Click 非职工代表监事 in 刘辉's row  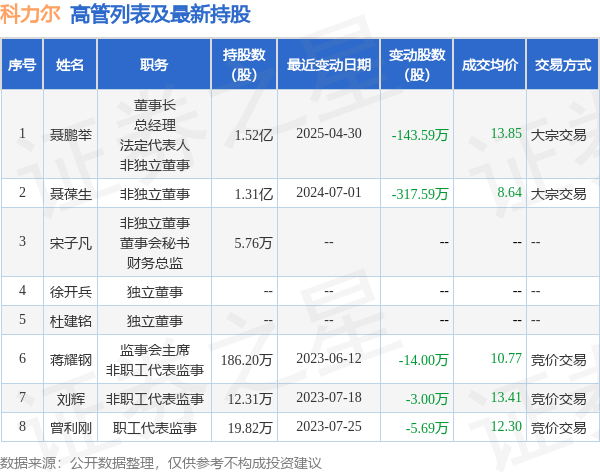[155, 399]
